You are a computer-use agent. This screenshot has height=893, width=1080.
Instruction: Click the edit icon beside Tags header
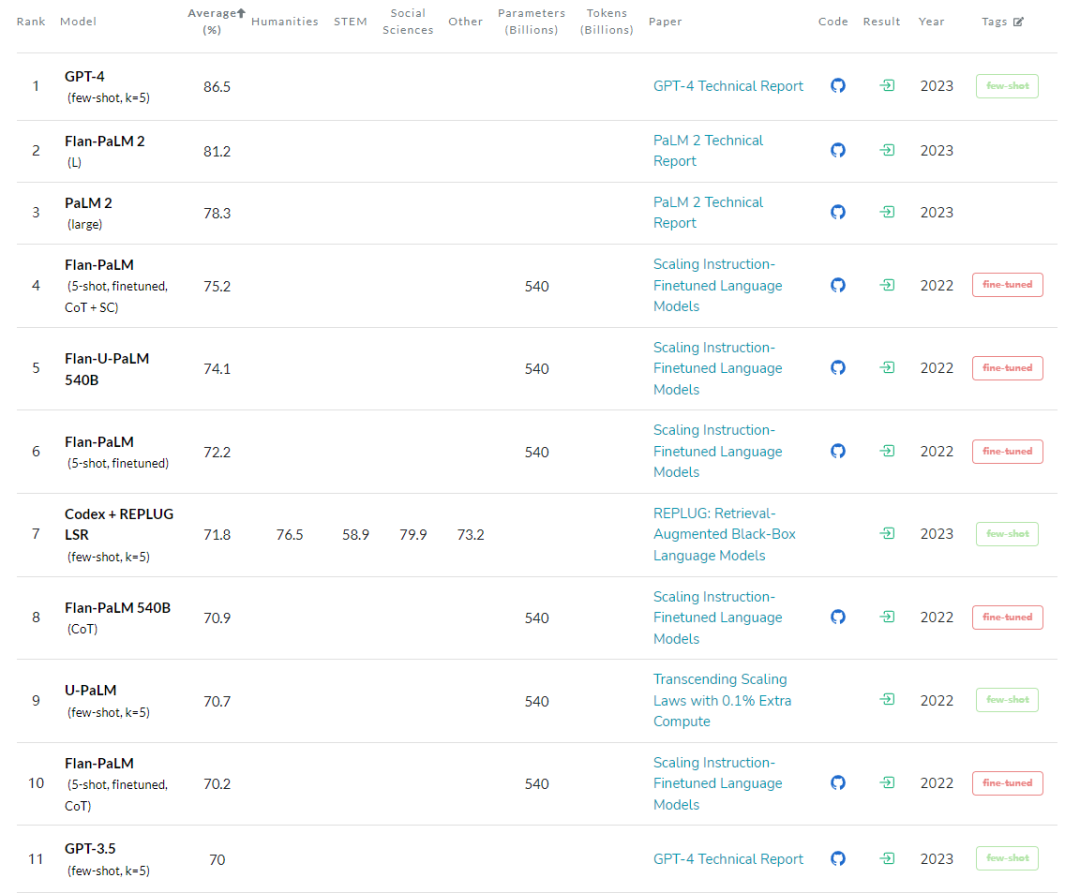click(1018, 21)
